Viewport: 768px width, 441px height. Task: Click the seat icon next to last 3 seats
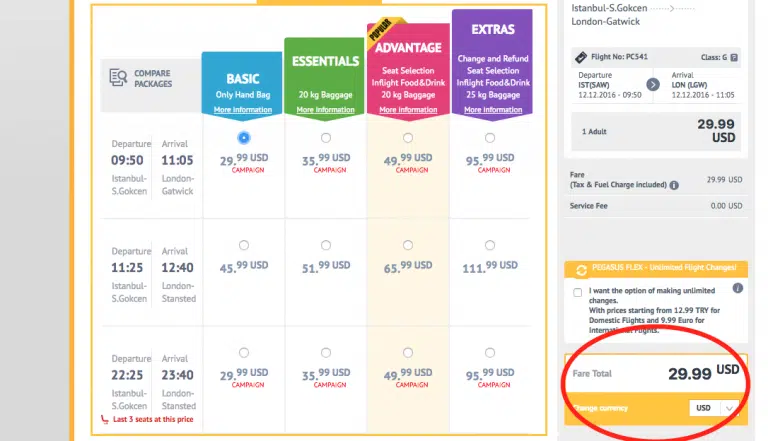tap(104, 419)
